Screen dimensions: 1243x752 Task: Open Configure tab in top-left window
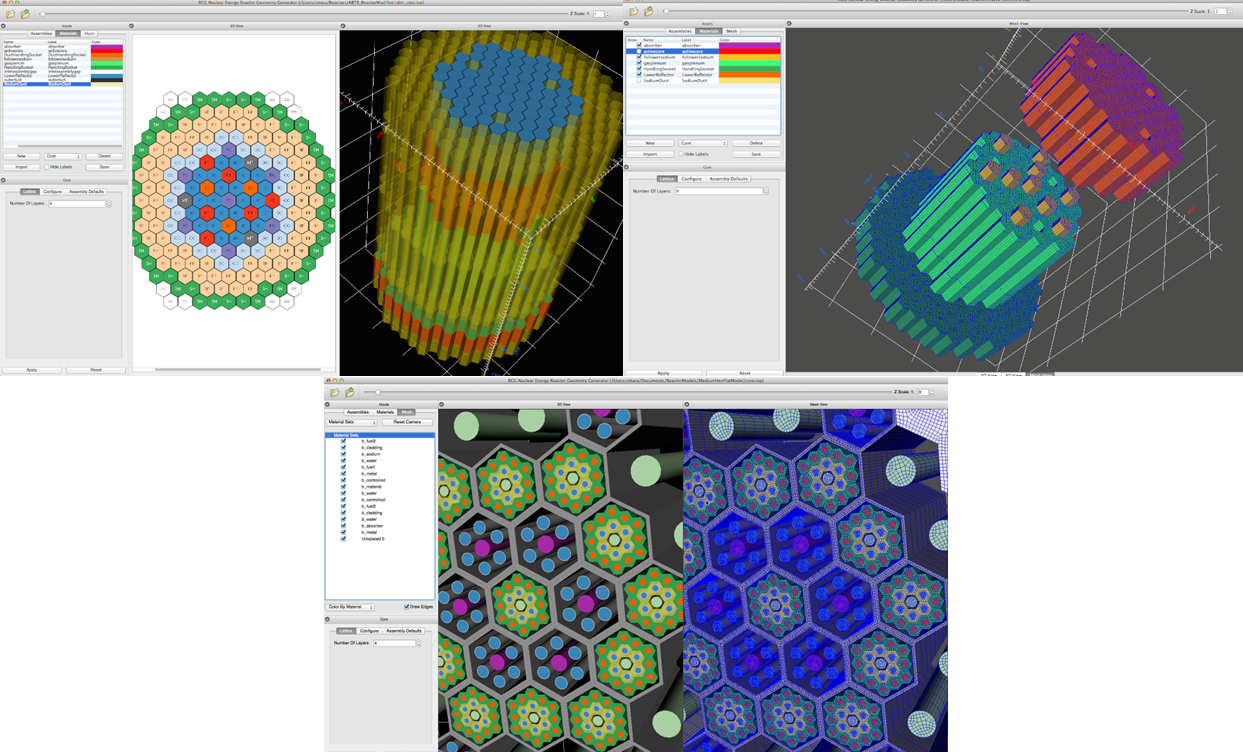coord(52,191)
